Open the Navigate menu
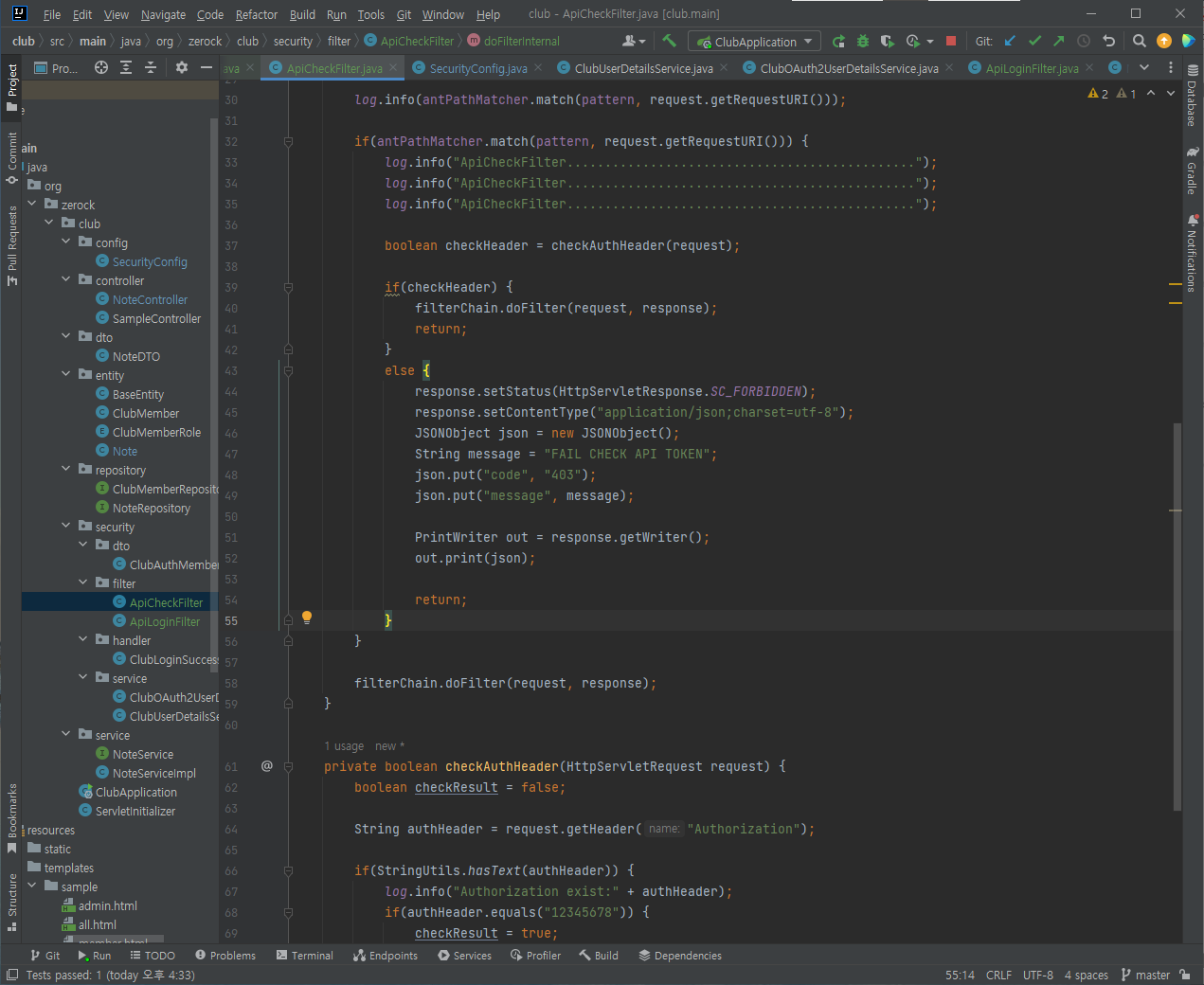This screenshot has width=1204, height=985. pyautogui.click(x=163, y=14)
